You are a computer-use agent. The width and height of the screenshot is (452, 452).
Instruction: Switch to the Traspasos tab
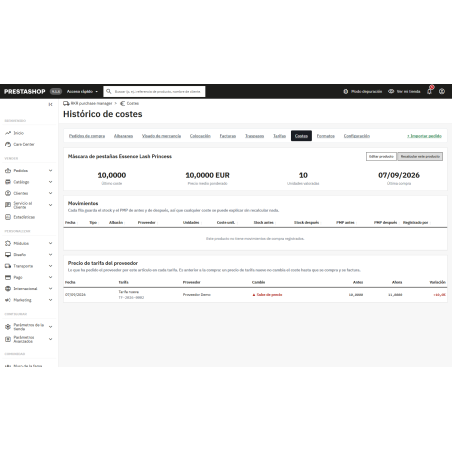click(255, 136)
